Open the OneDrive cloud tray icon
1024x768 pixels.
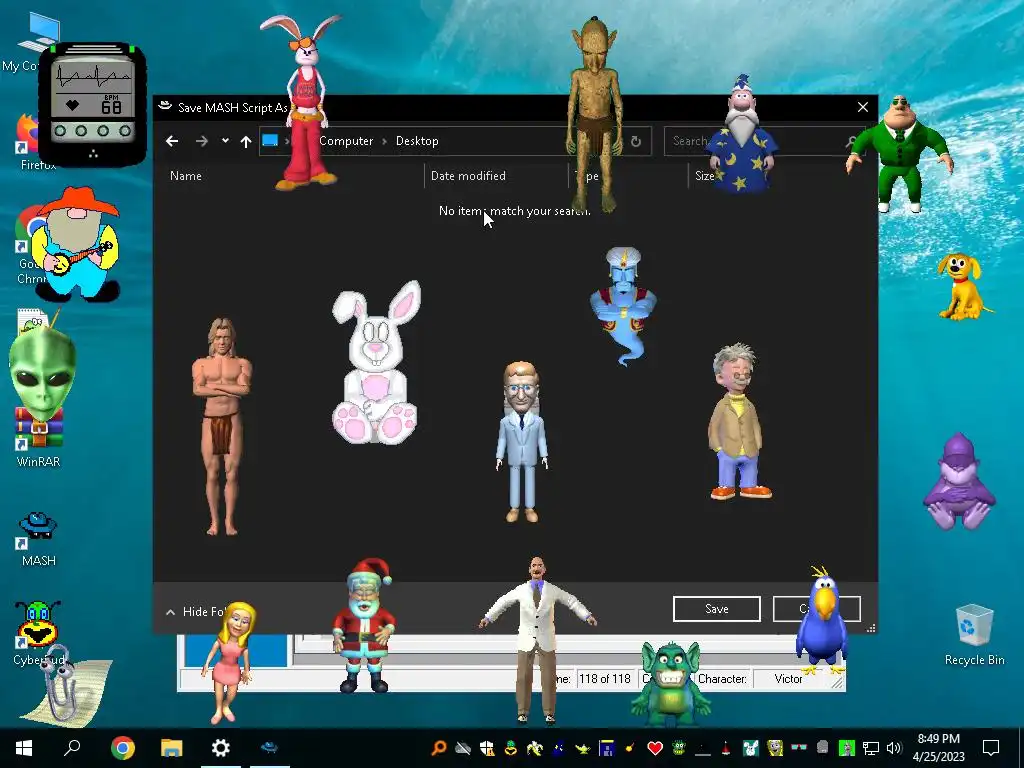(463, 748)
